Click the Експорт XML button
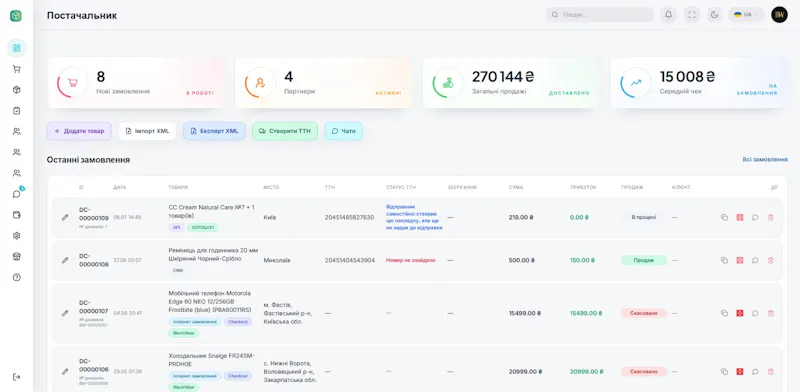The image size is (800, 392). tap(214, 131)
